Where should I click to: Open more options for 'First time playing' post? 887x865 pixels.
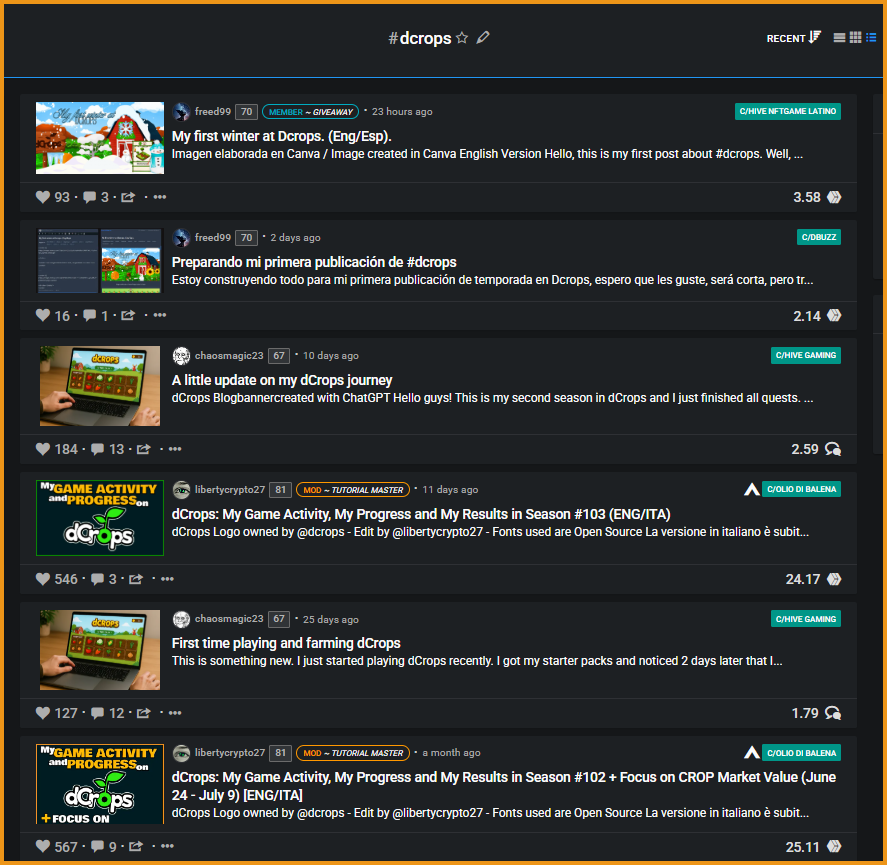coord(175,713)
